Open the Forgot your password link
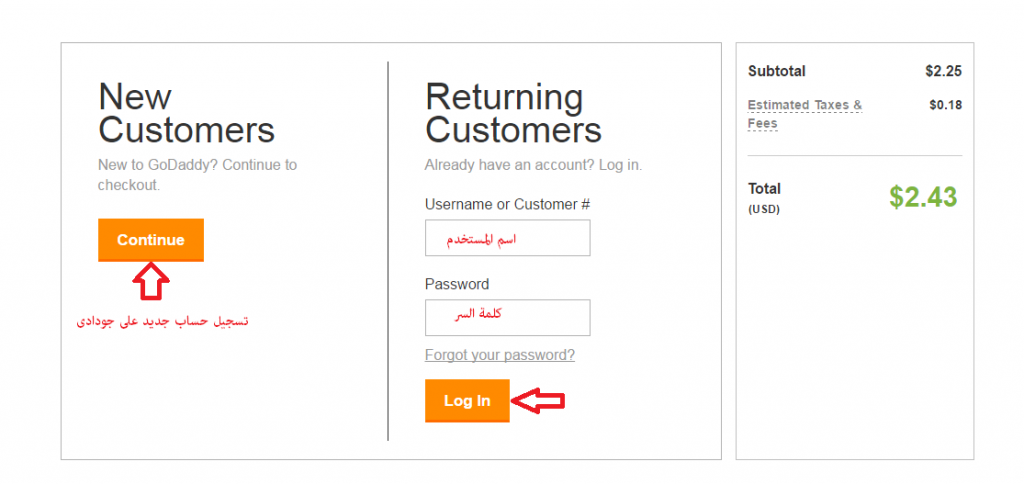Screen dimensions: 1024x484 click(499, 355)
